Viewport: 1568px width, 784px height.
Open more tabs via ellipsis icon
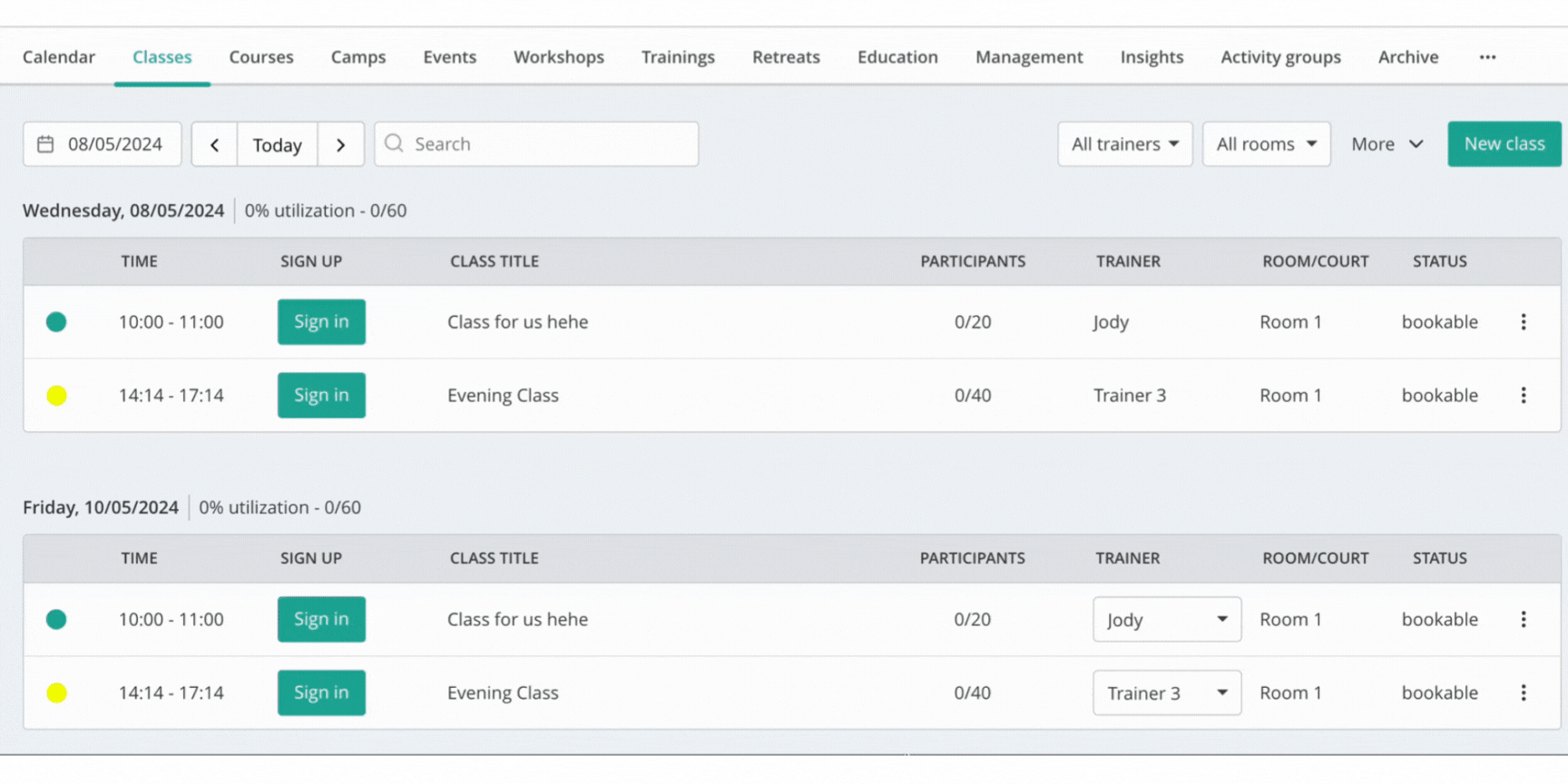pyautogui.click(x=1487, y=57)
